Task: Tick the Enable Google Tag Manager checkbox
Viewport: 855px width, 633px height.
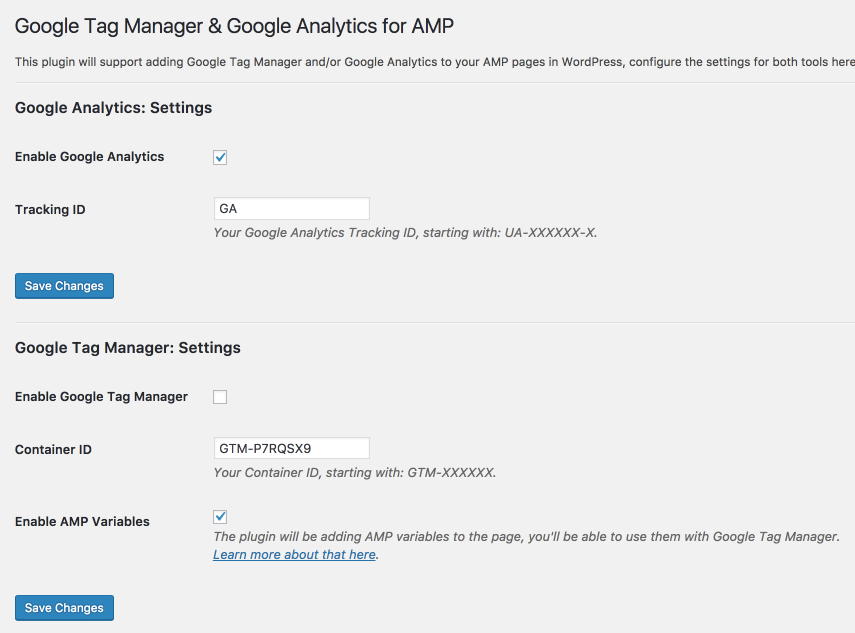Action: (220, 397)
